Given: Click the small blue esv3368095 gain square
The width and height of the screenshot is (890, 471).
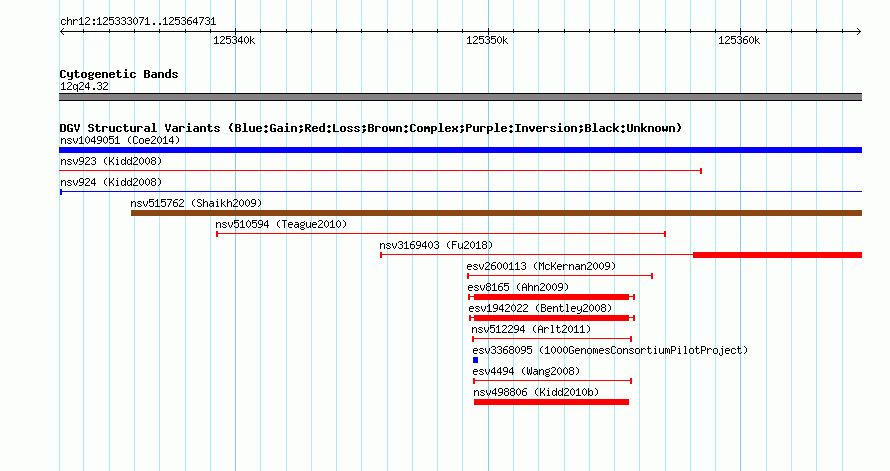Looking at the screenshot, I should coord(476,360).
